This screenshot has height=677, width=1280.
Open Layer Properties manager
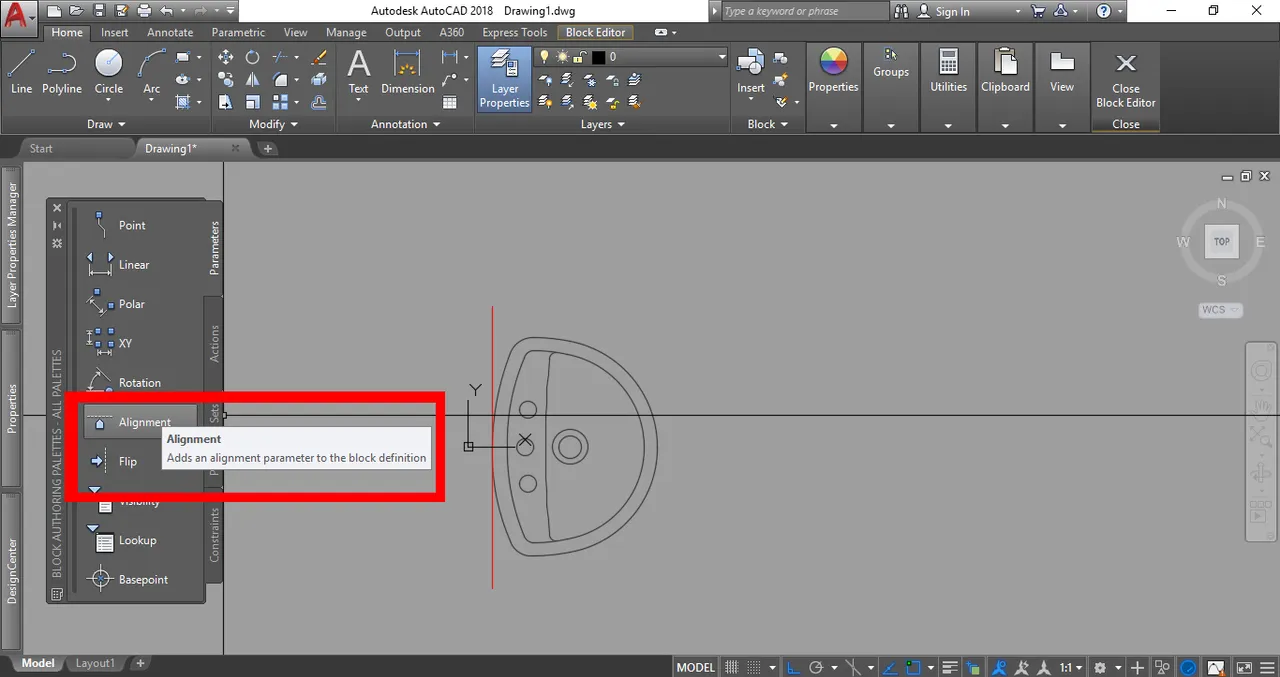tap(505, 79)
